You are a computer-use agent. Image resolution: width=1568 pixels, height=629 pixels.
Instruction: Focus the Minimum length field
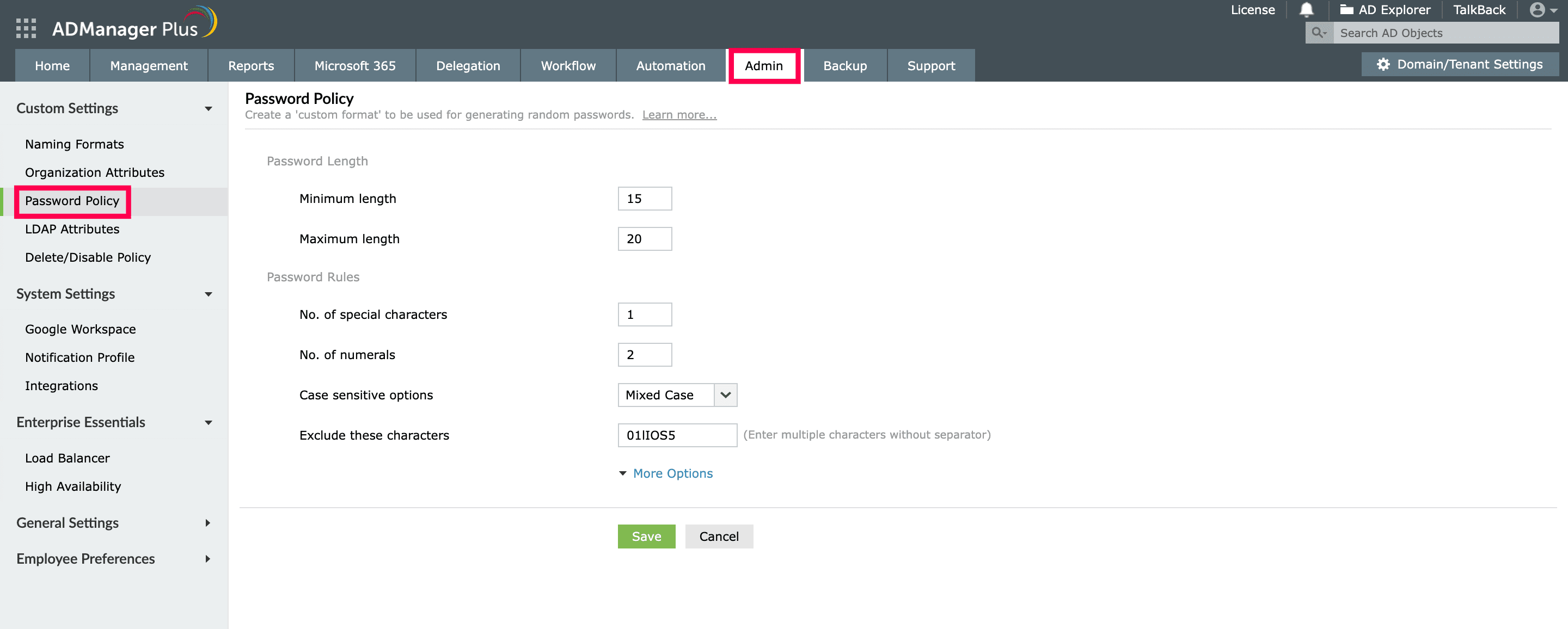point(644,199)
